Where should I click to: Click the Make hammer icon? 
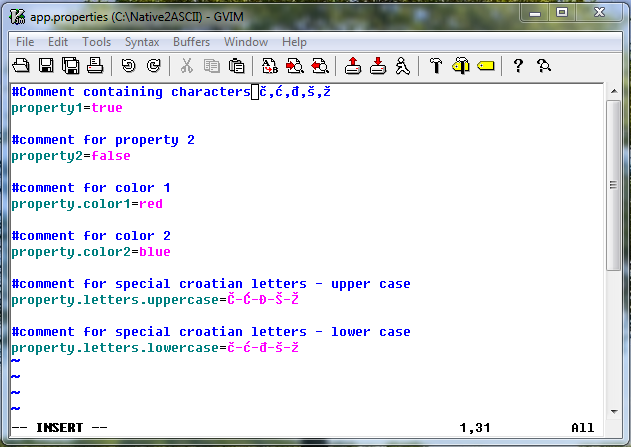436,66
